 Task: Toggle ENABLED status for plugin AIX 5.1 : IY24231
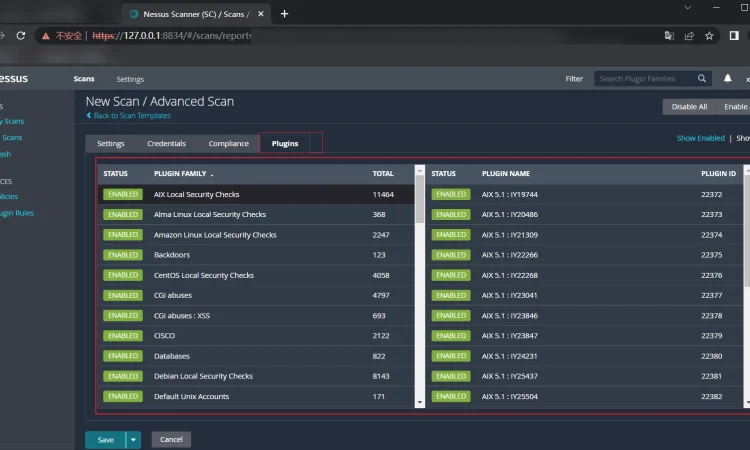pos(451,356)
